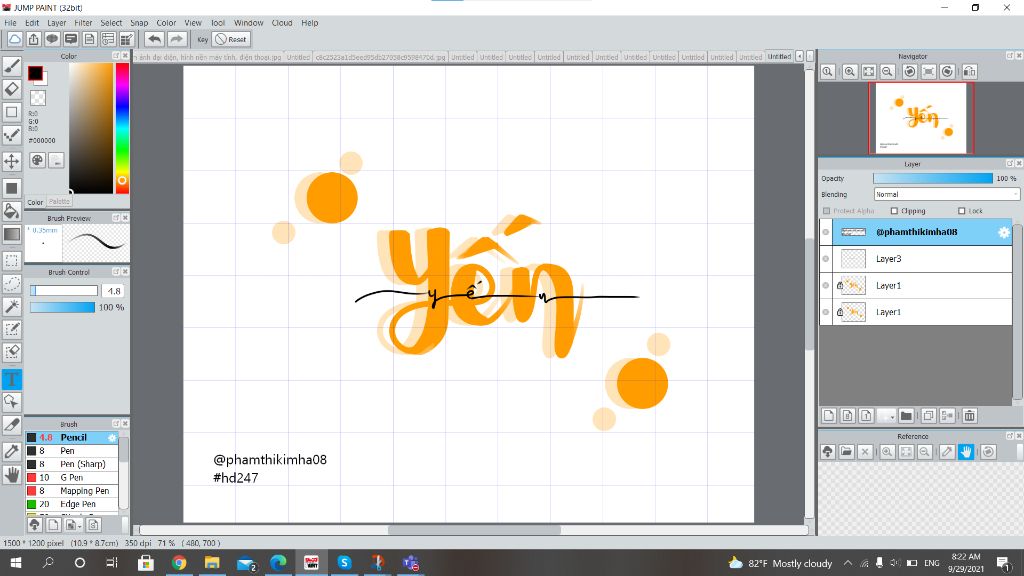Expand document tabs list arrow
Viewport: 1024px width, 576px height.
[799, 57]
